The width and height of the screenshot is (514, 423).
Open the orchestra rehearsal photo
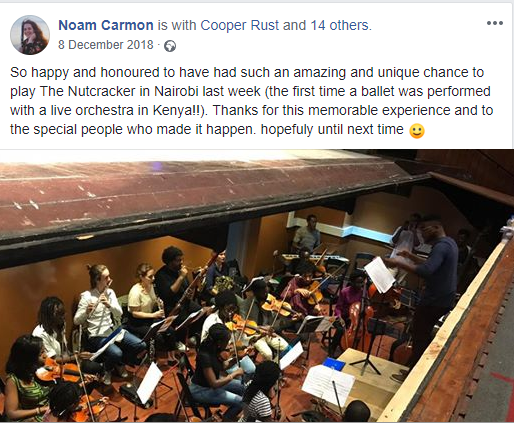tap(257, 286)
